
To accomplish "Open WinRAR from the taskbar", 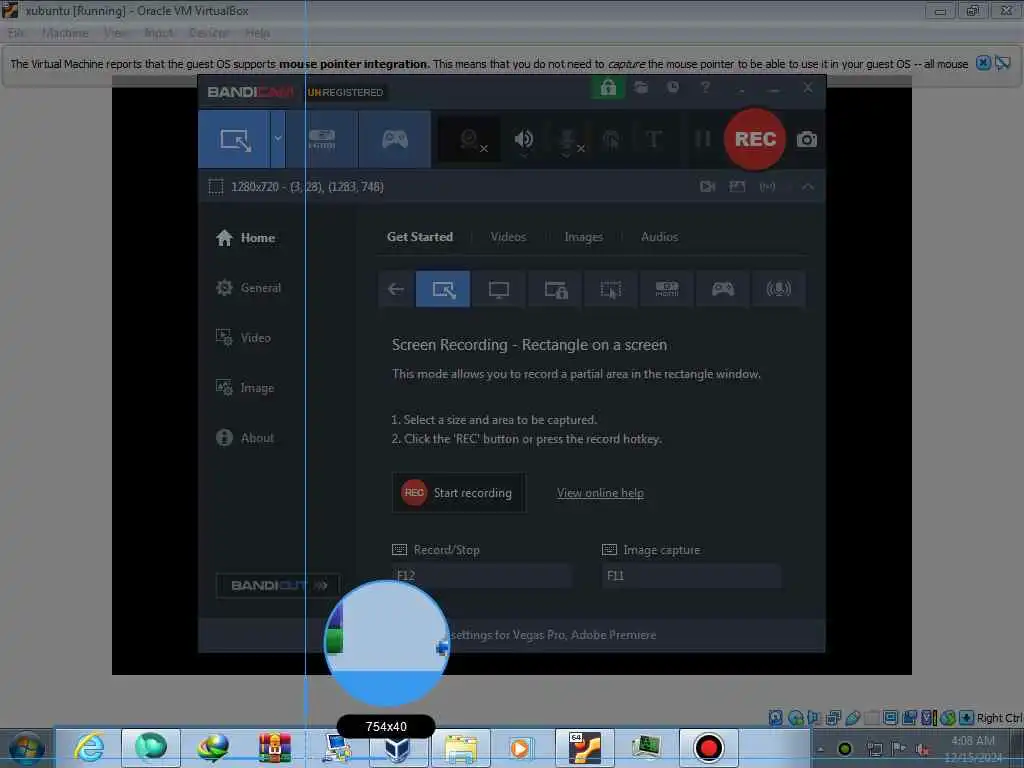I will coord(275,748).
